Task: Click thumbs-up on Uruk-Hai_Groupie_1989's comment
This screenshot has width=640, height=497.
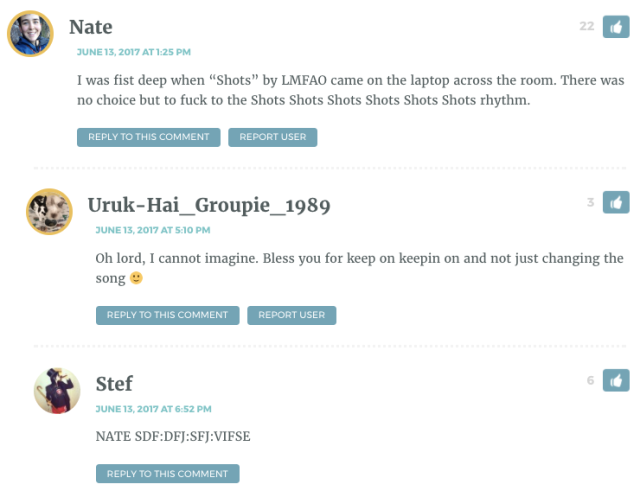Action: 616,202
